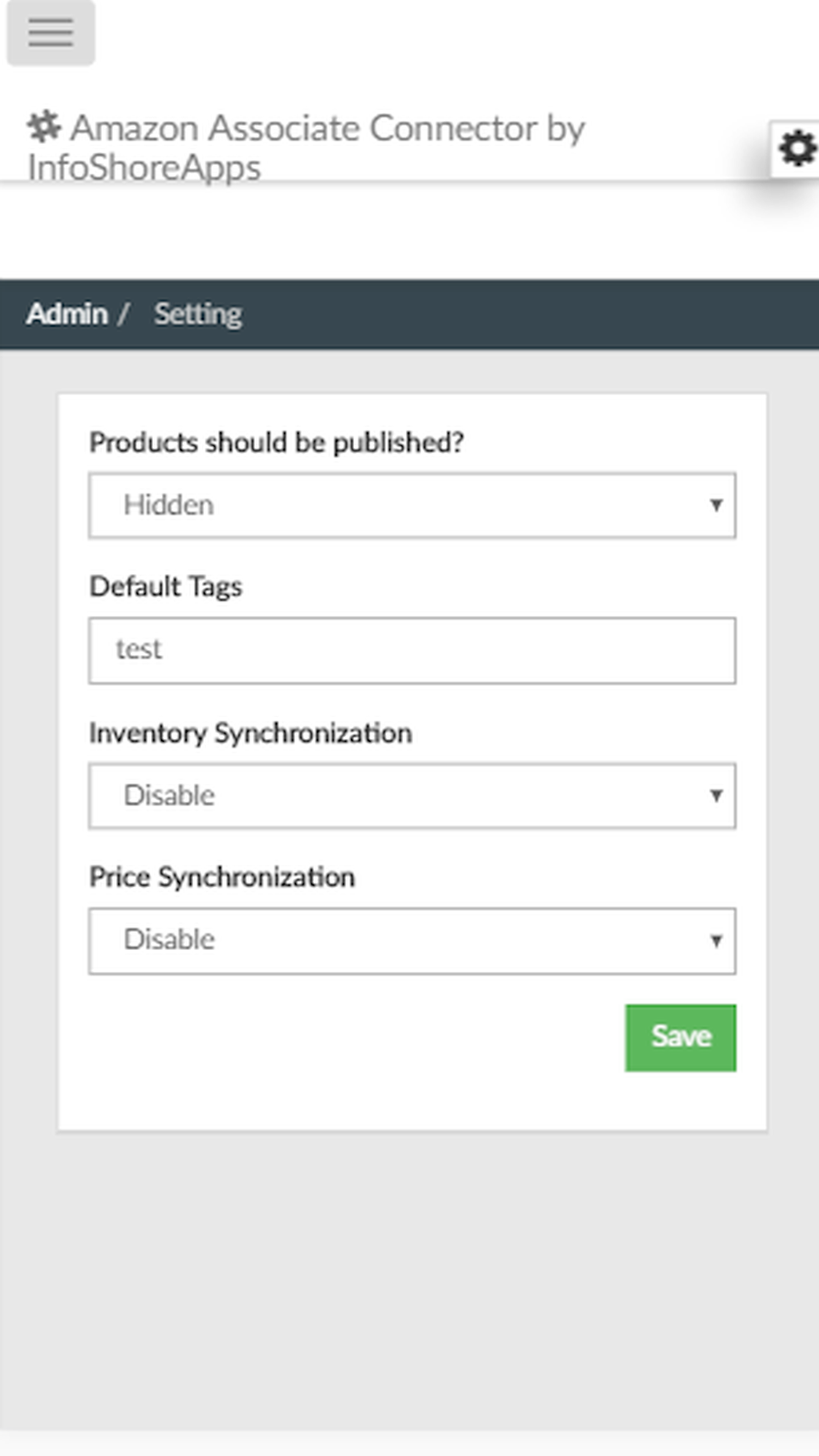Click the 'Products should be published?' label
819x1456 pixels.
[x=277, y=442]
